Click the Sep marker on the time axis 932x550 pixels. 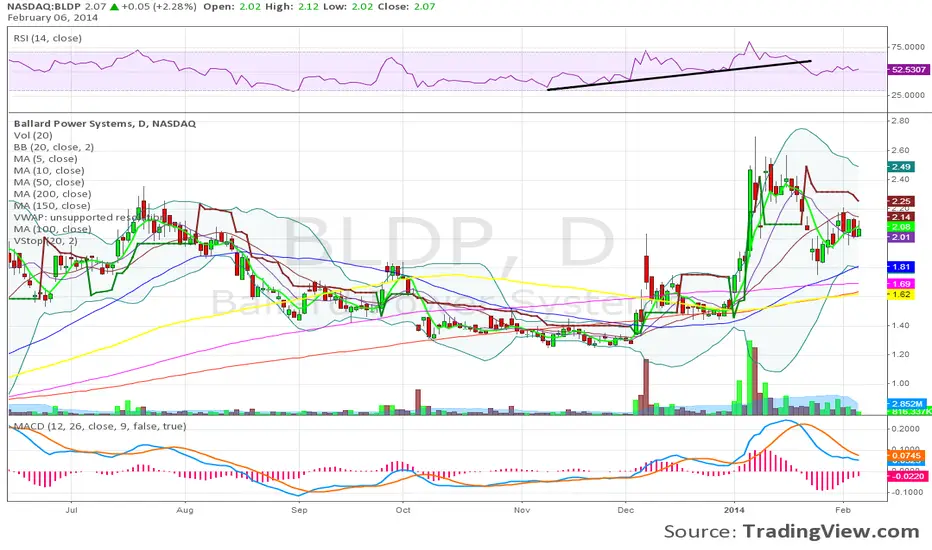coord(299,510)
